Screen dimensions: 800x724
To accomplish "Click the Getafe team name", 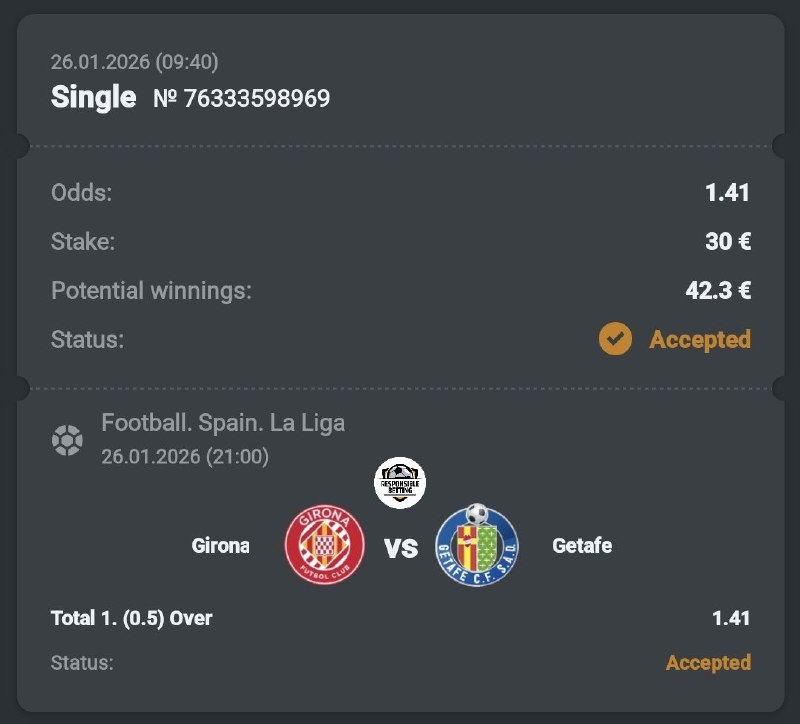I will (580, 546).
